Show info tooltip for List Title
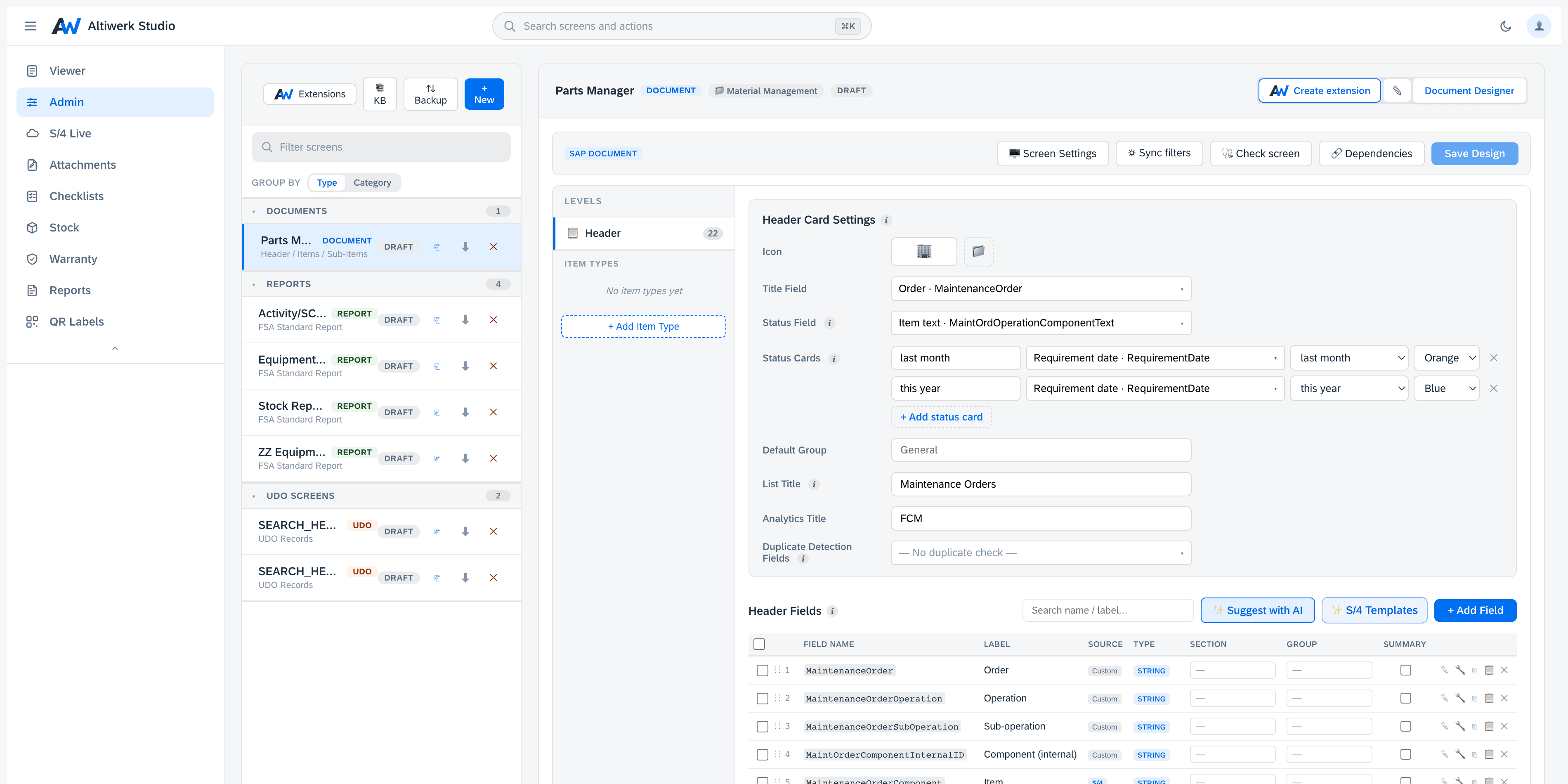Viewport: 1568px width, 784px height. pyautogui.click(x=814, y=484)
